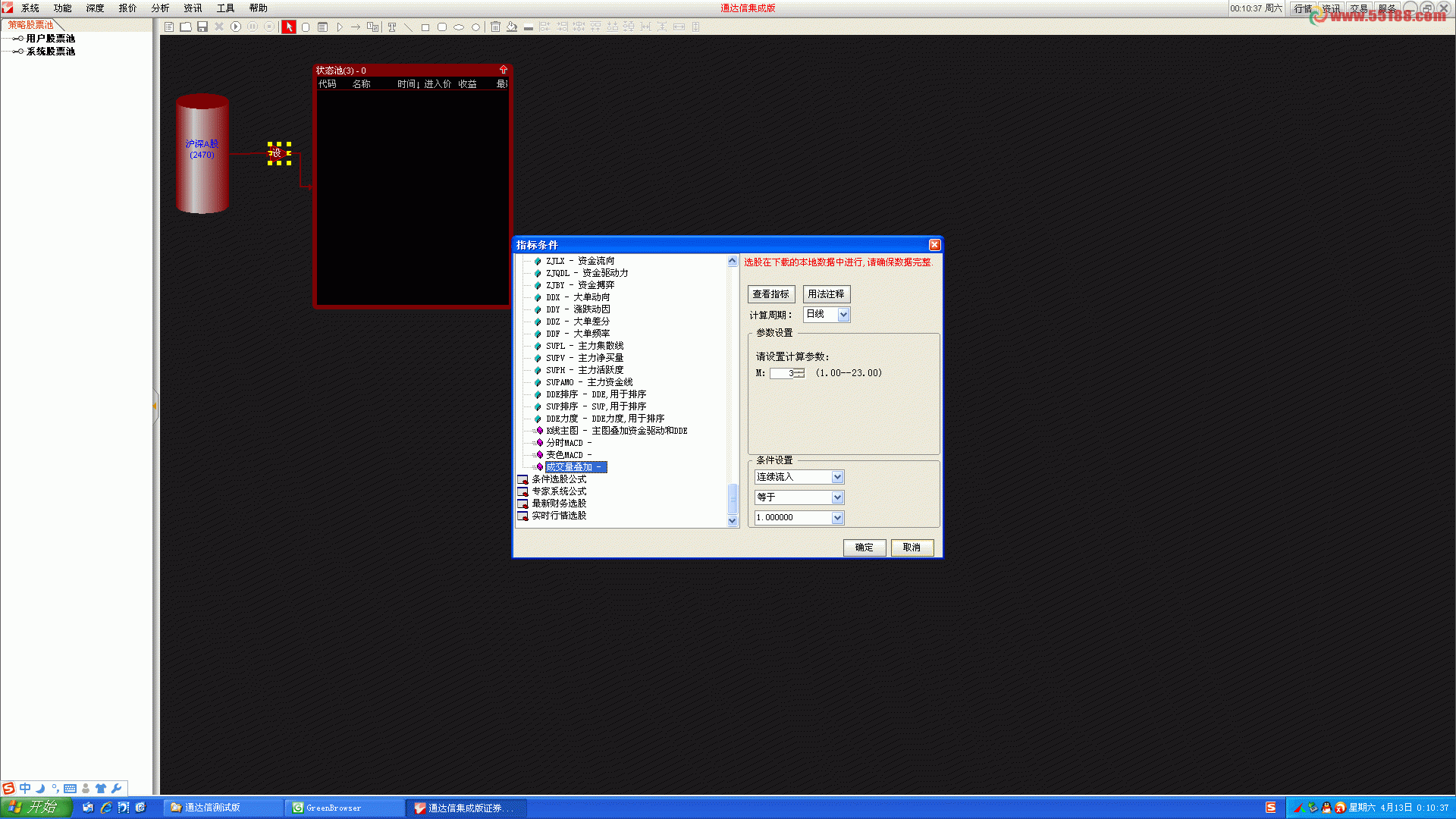Select DDX - 大单动向 indicator
Screen dimensions: 1456x819
pos(578,297)
